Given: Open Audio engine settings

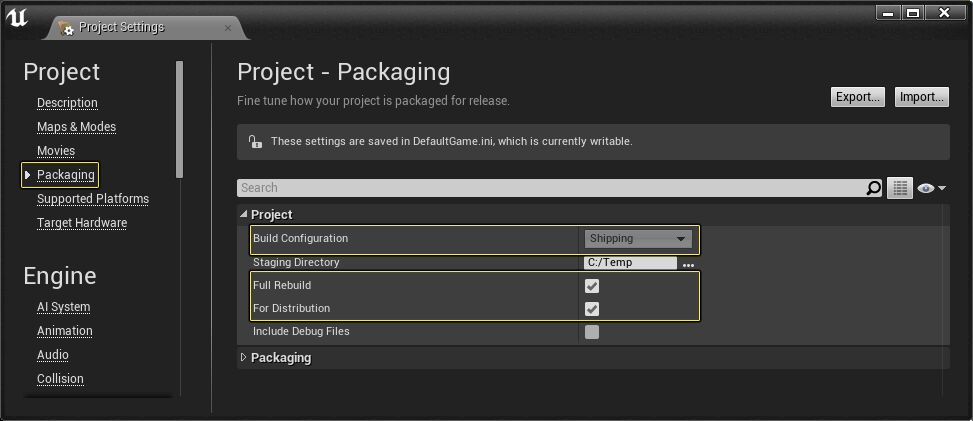Looking at the screenshot, I should coord(53,355).
